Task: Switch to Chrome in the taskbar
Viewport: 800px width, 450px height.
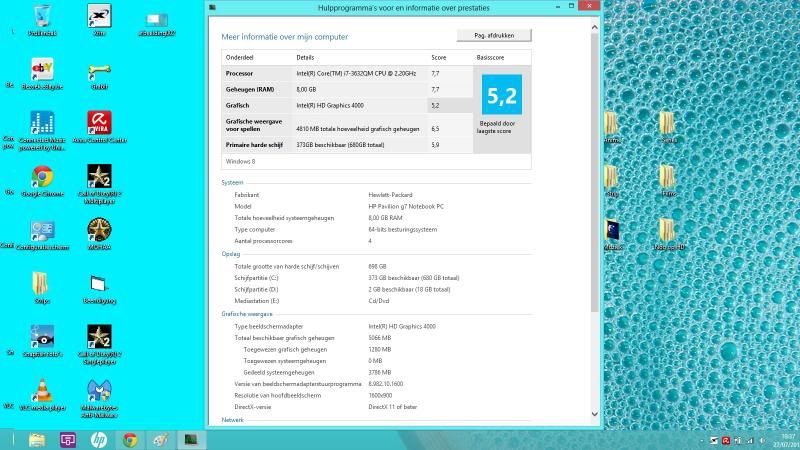Action: click(x=130, y=439)
